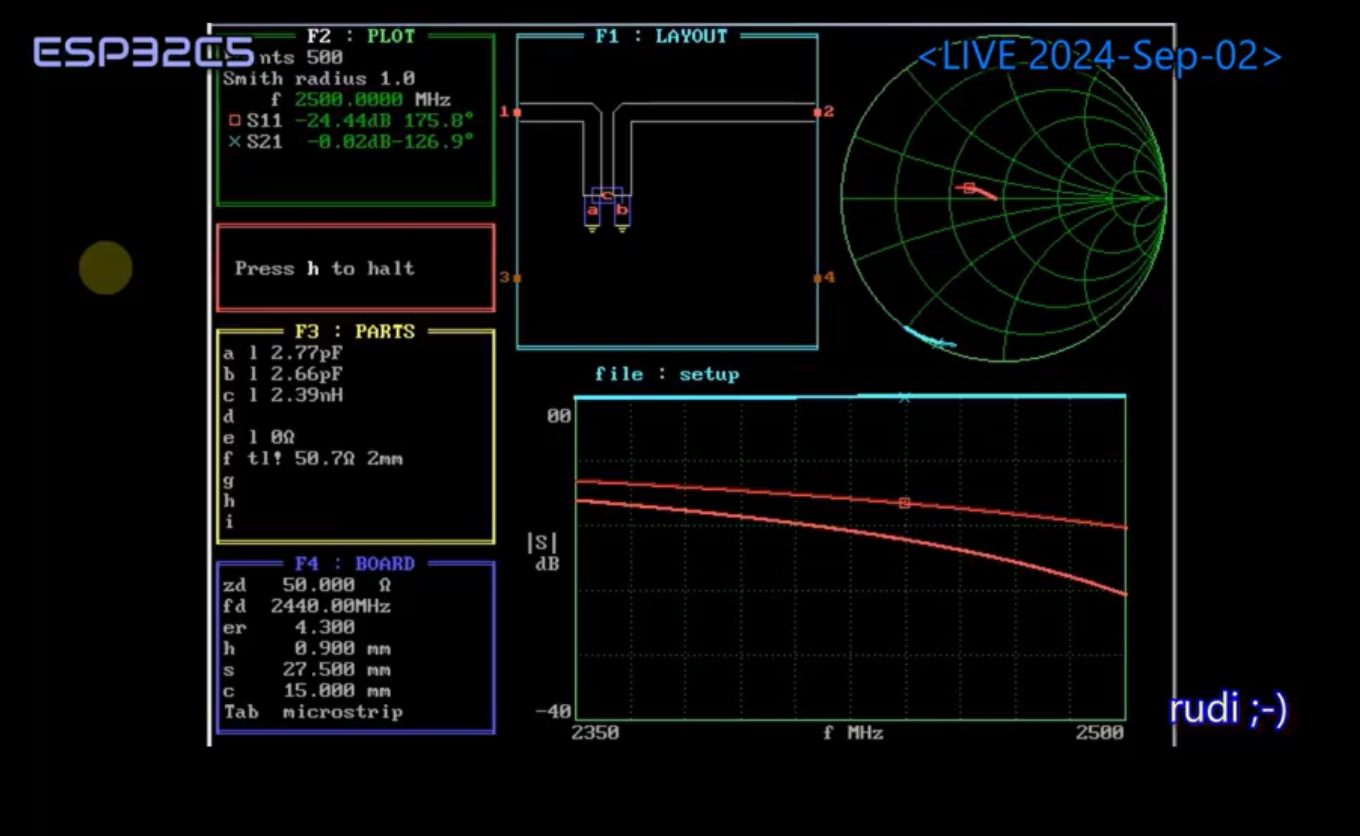Click the 'Press h to halt' message
1360x836 pixels.
point(325,268)
